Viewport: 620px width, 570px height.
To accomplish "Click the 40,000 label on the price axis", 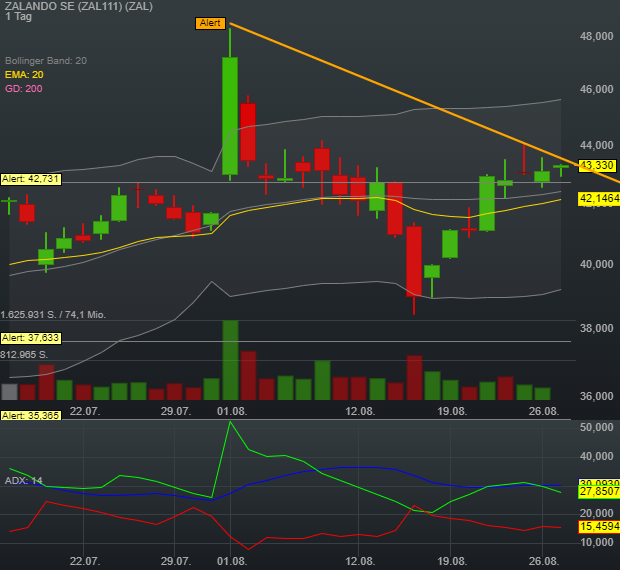I will point(596,264).
